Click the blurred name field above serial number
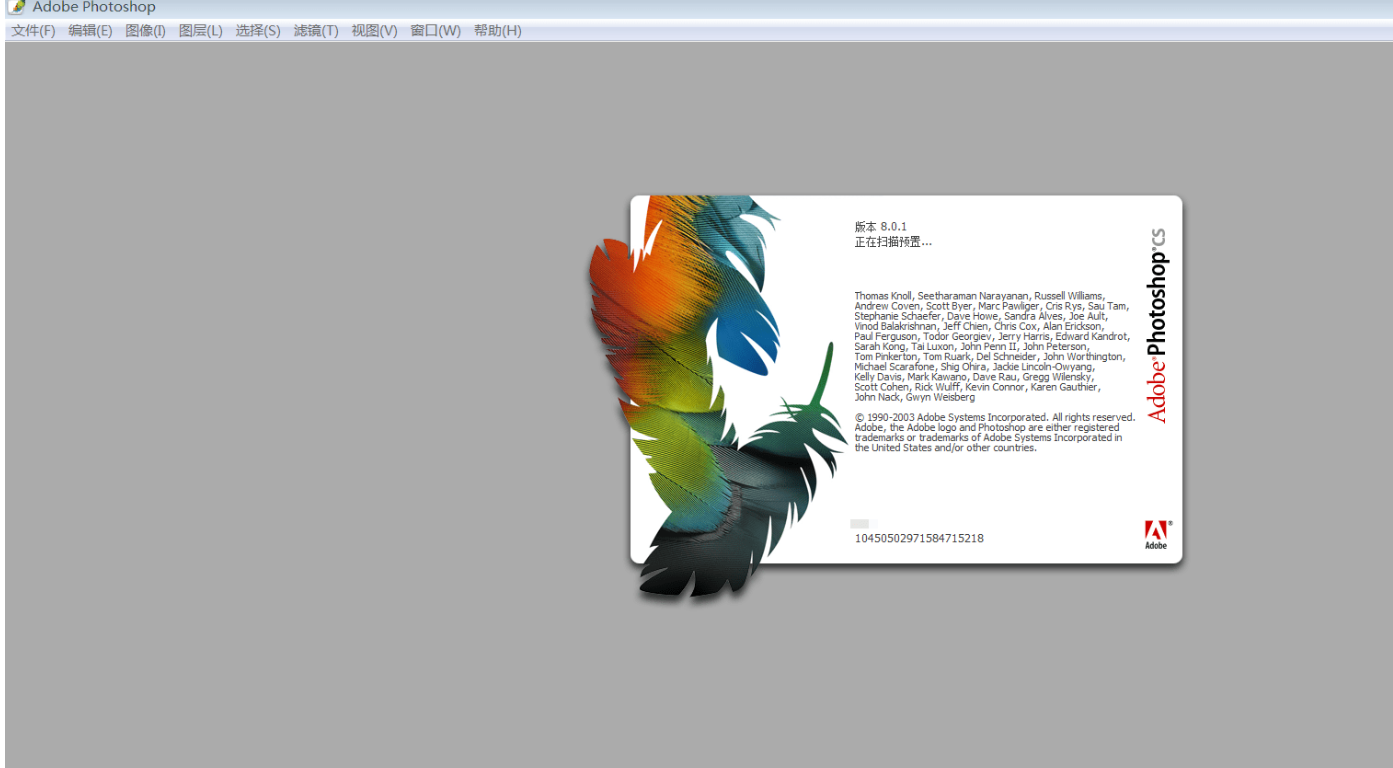 click(x=863, y=524)
